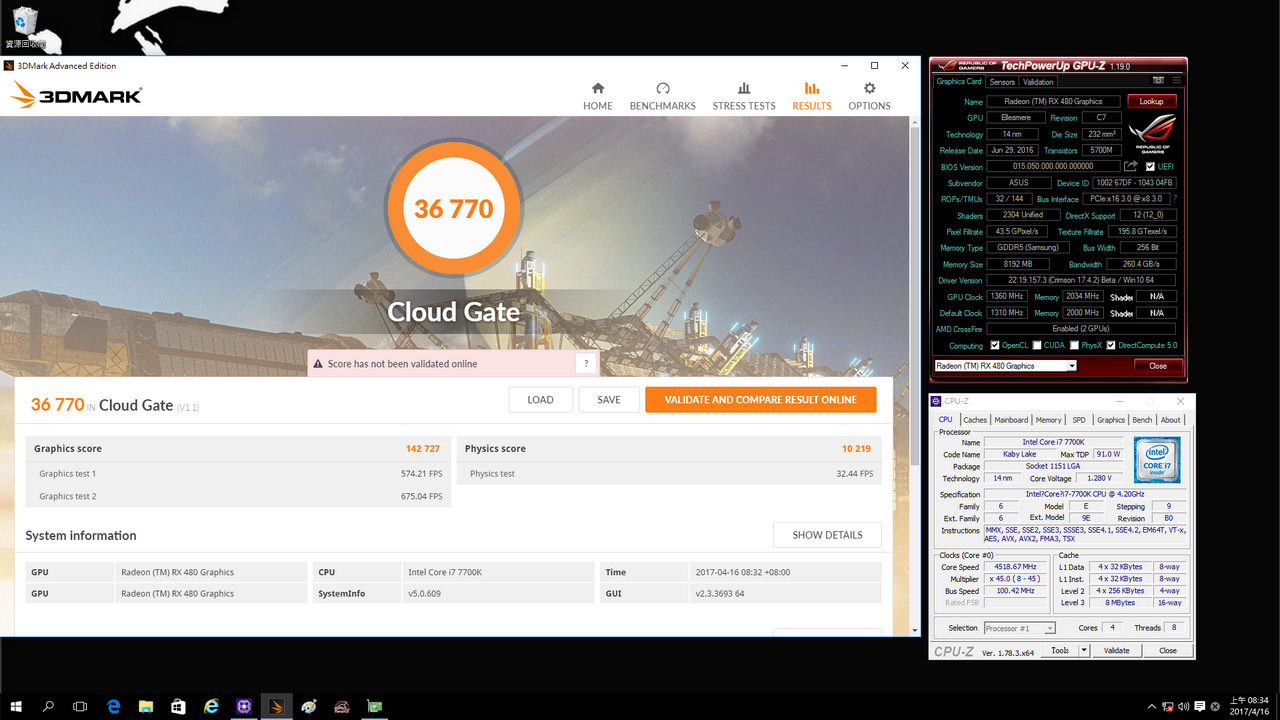The height and width of the screenshot is (720, 1280).
Task: Open the Windows Start menu
Action: [x=16, y=706]
